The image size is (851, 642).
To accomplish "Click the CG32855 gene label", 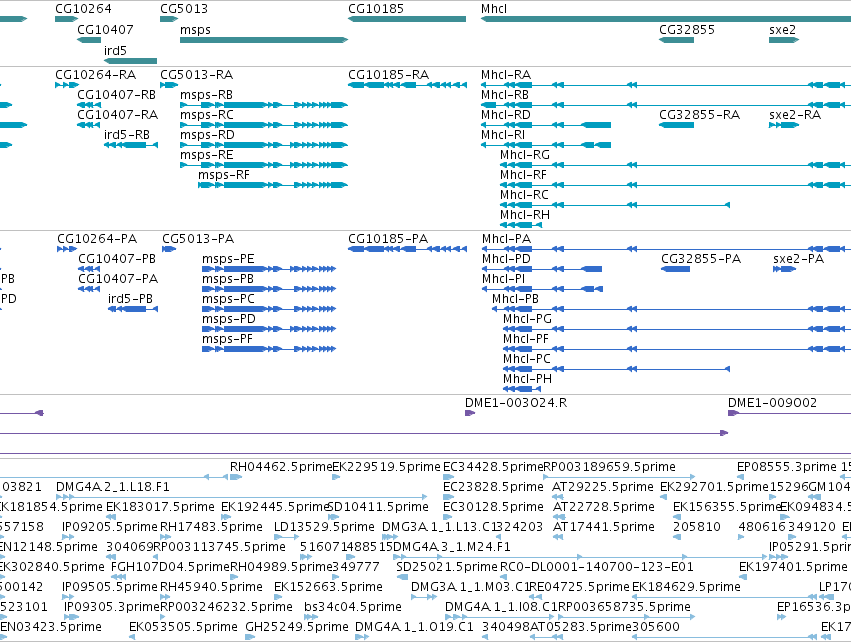I will (687, 29).
